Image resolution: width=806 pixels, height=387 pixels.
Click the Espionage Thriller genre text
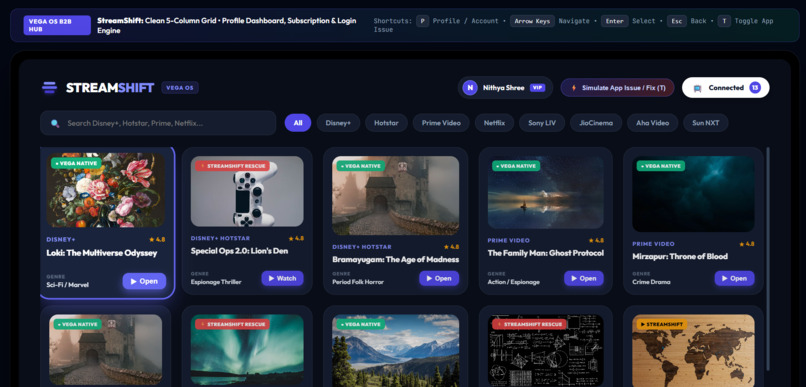[x=216, y=282]
